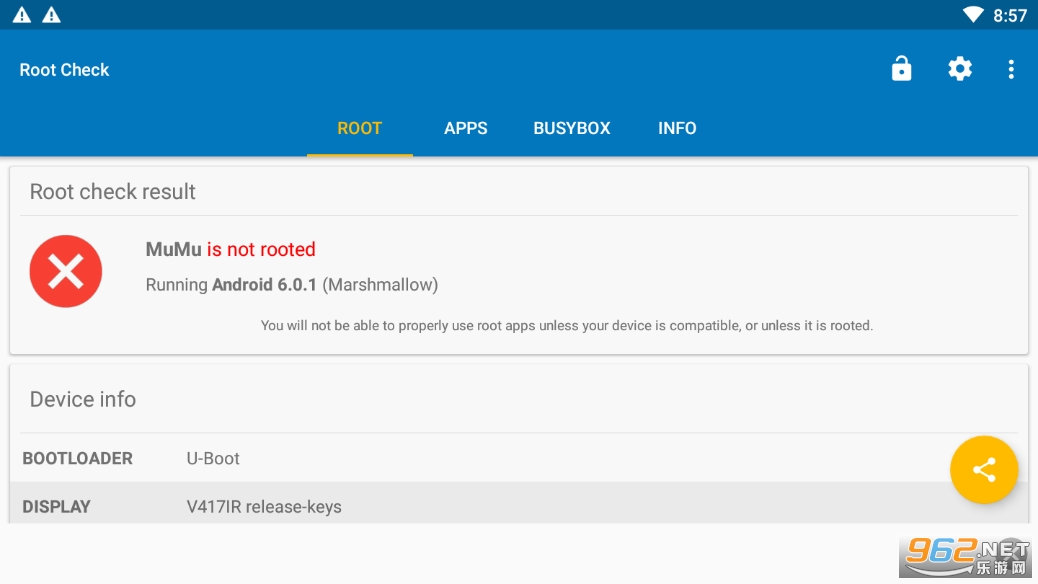Tap the red X not-rooted icon
Image resolution: width=1038 pixels, height=584 pixels.
(x=66, y=271)
